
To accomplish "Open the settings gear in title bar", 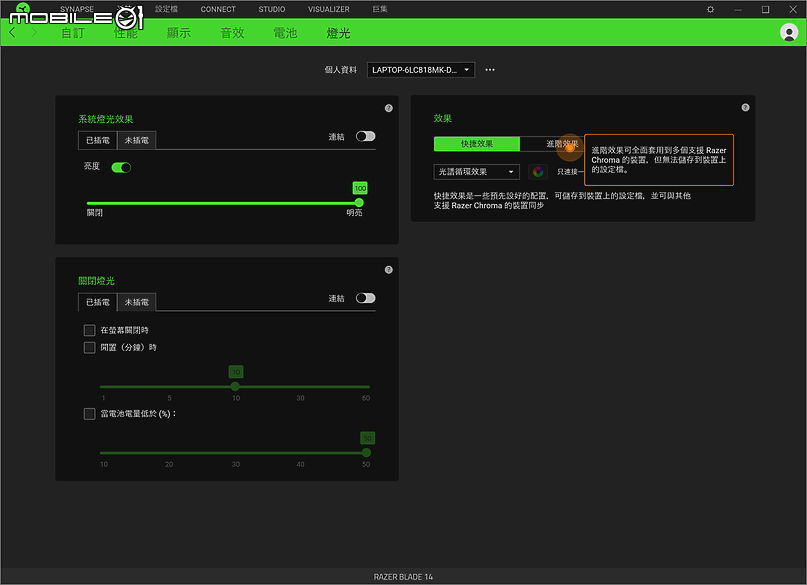I will click(710, 9).
